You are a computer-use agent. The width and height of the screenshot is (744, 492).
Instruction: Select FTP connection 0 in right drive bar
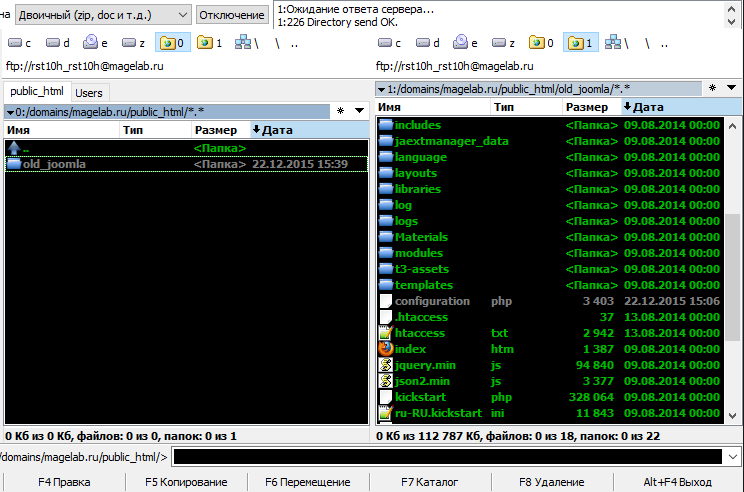coord(539,43)
